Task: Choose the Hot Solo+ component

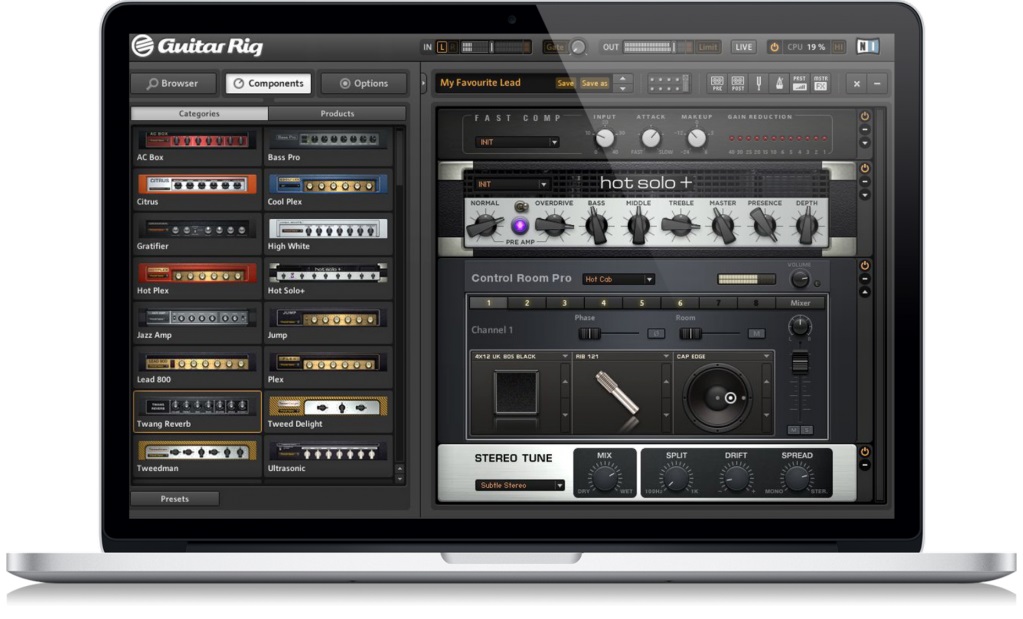Action: [328, 279]
